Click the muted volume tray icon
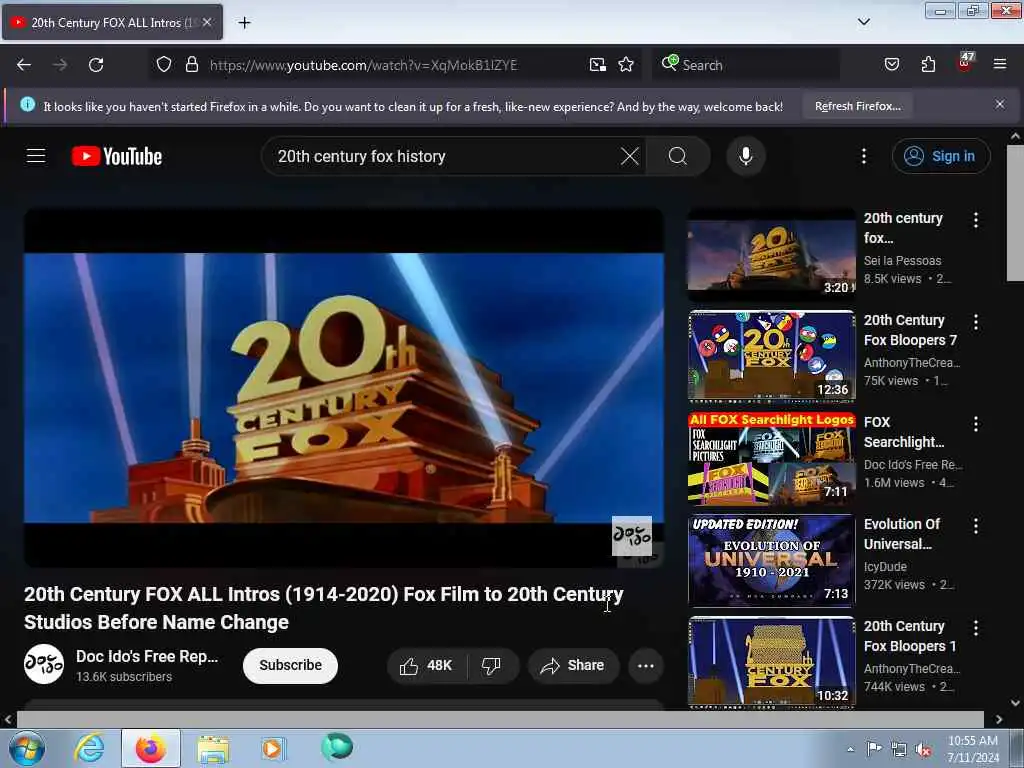 point(923,749)
